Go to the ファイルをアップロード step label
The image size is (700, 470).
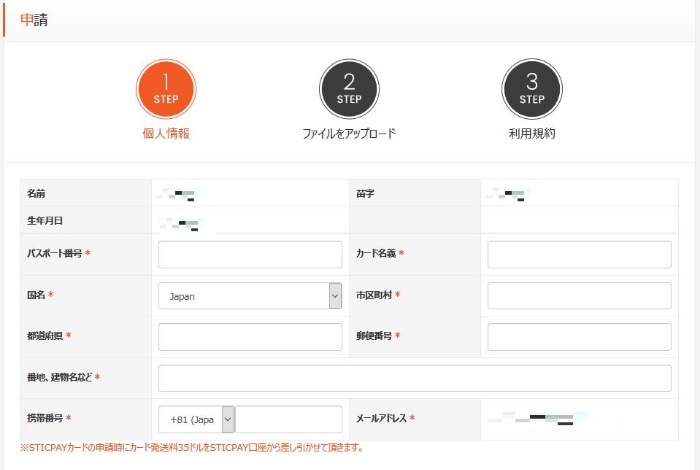(349, 133)
